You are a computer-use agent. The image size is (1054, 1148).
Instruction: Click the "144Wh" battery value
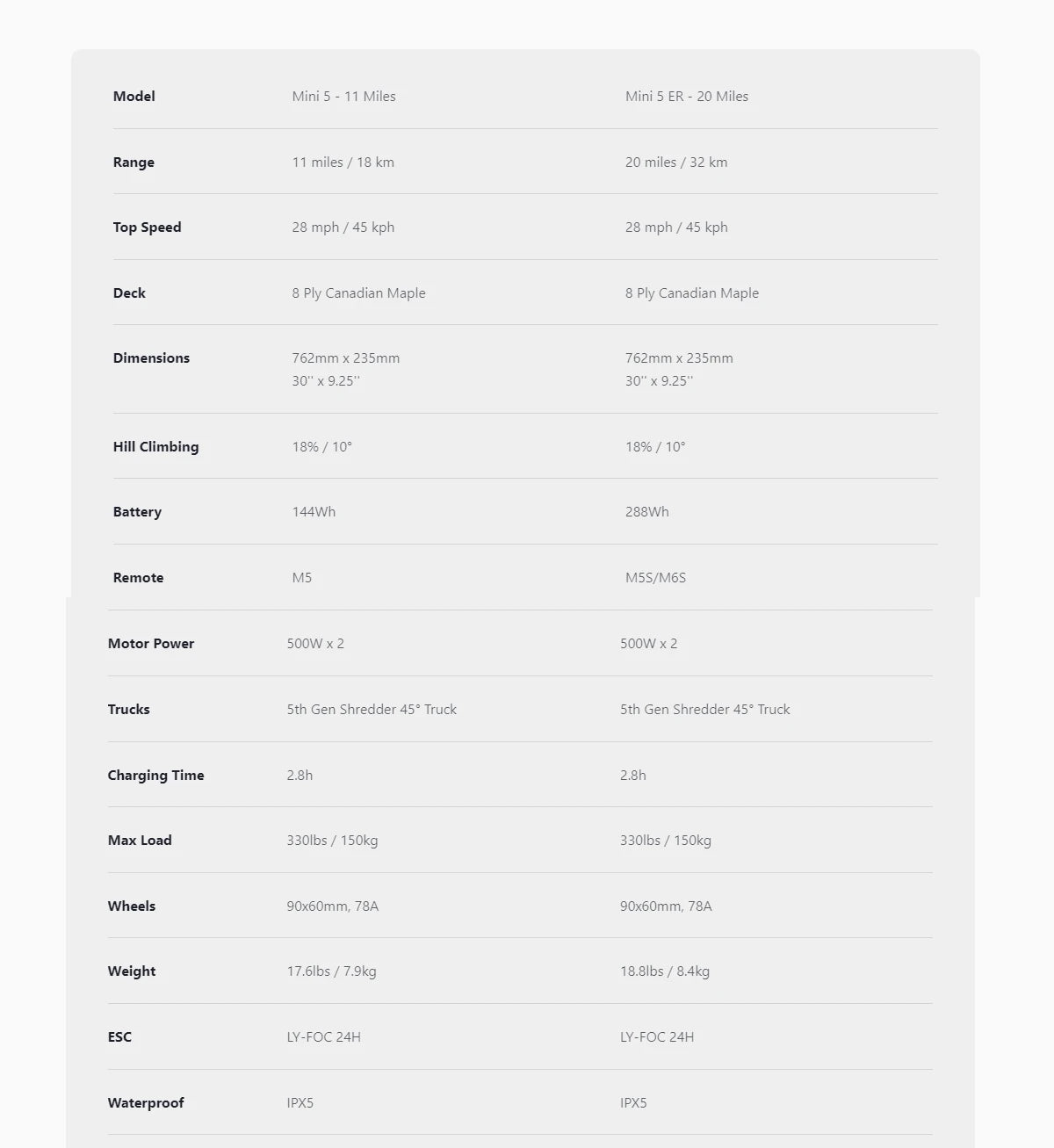[314, 512]
